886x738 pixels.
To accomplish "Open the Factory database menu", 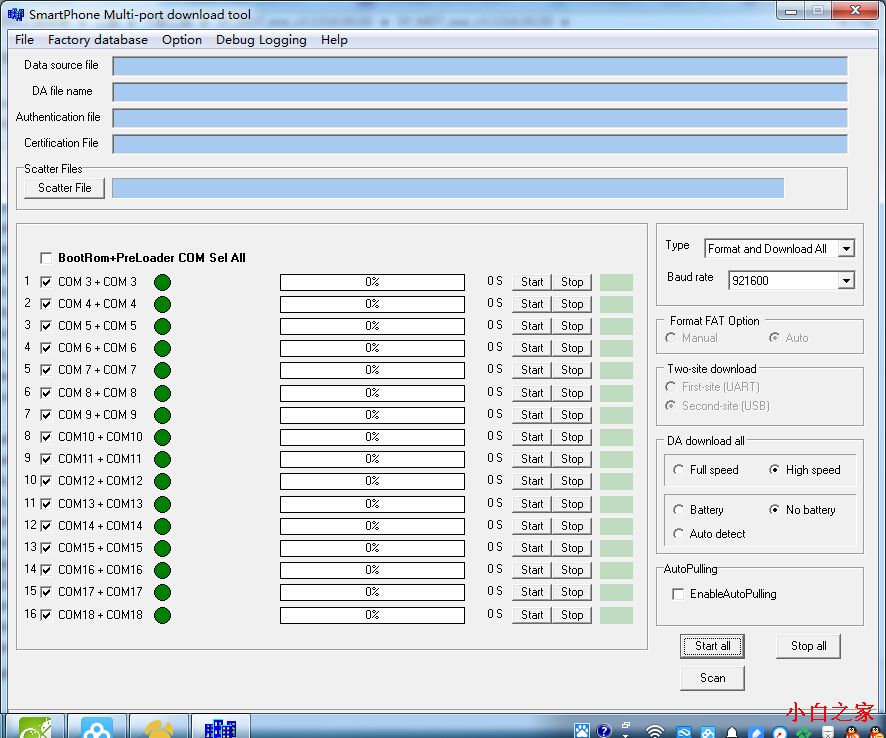I will (98, 40).
